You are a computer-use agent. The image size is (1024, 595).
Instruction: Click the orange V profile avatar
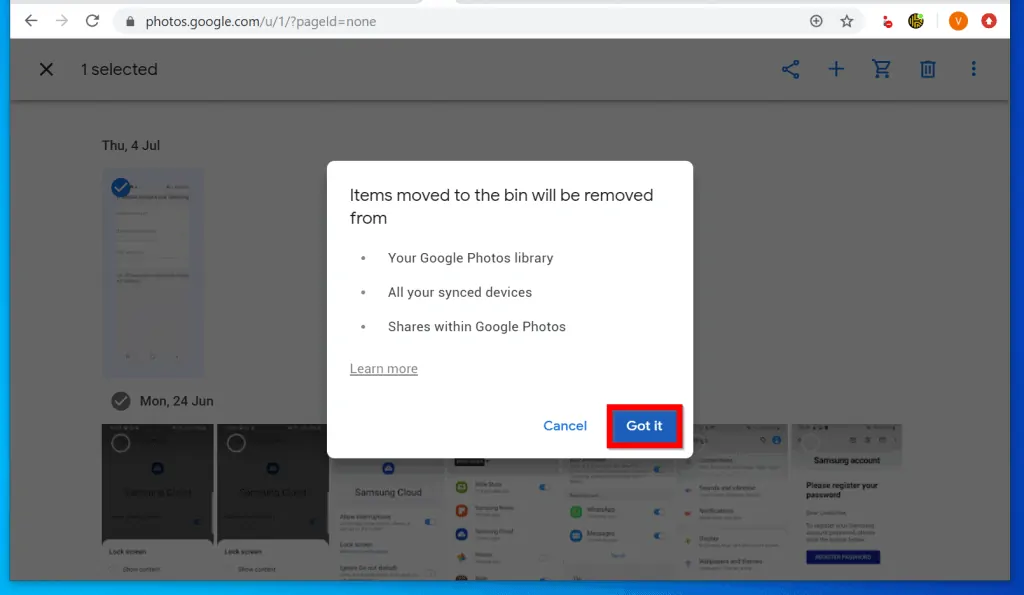pos(958,21)
